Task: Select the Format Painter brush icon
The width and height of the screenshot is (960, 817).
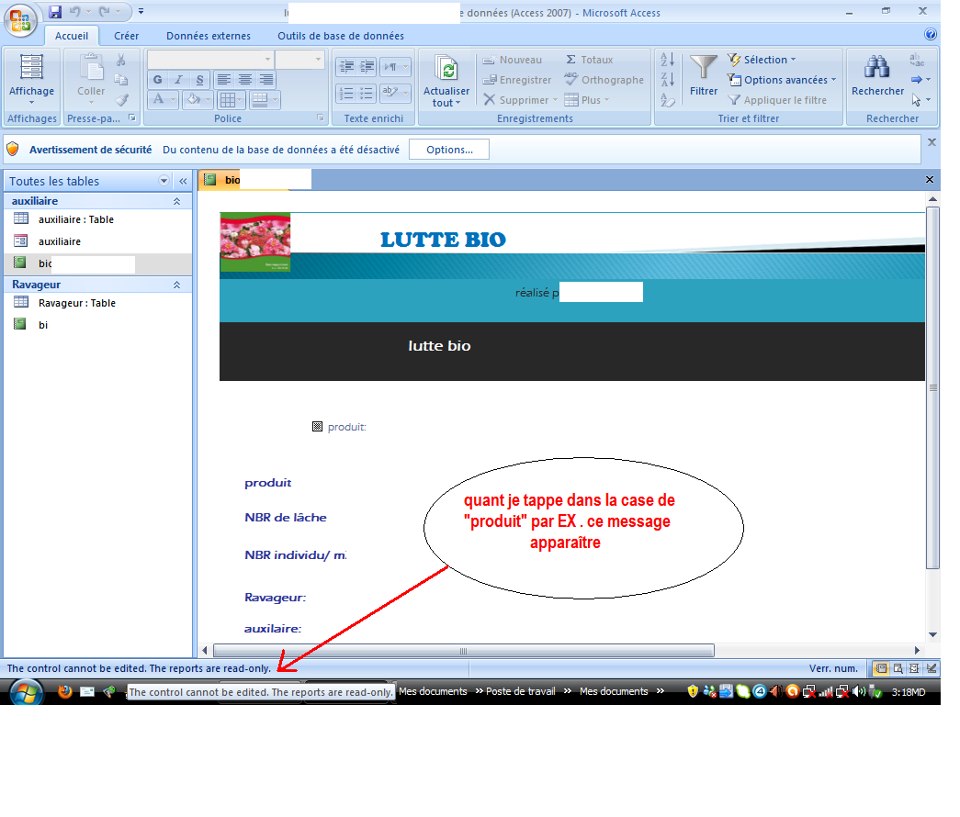Action: click(121, 100)
